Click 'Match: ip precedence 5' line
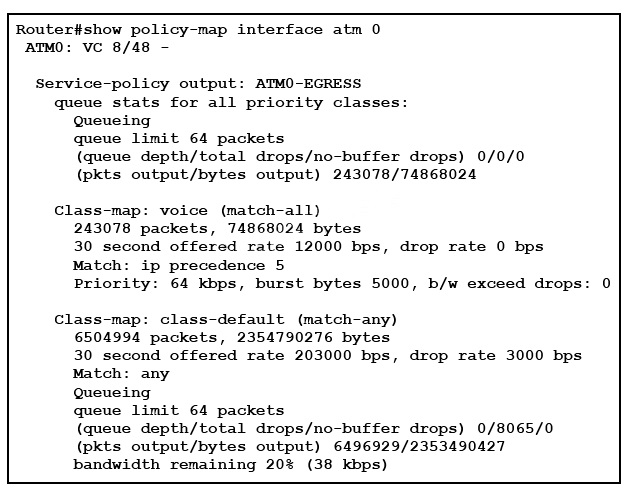Image resolution: width=624 pixels, height=491 pixels. click(x=179, y=265)
